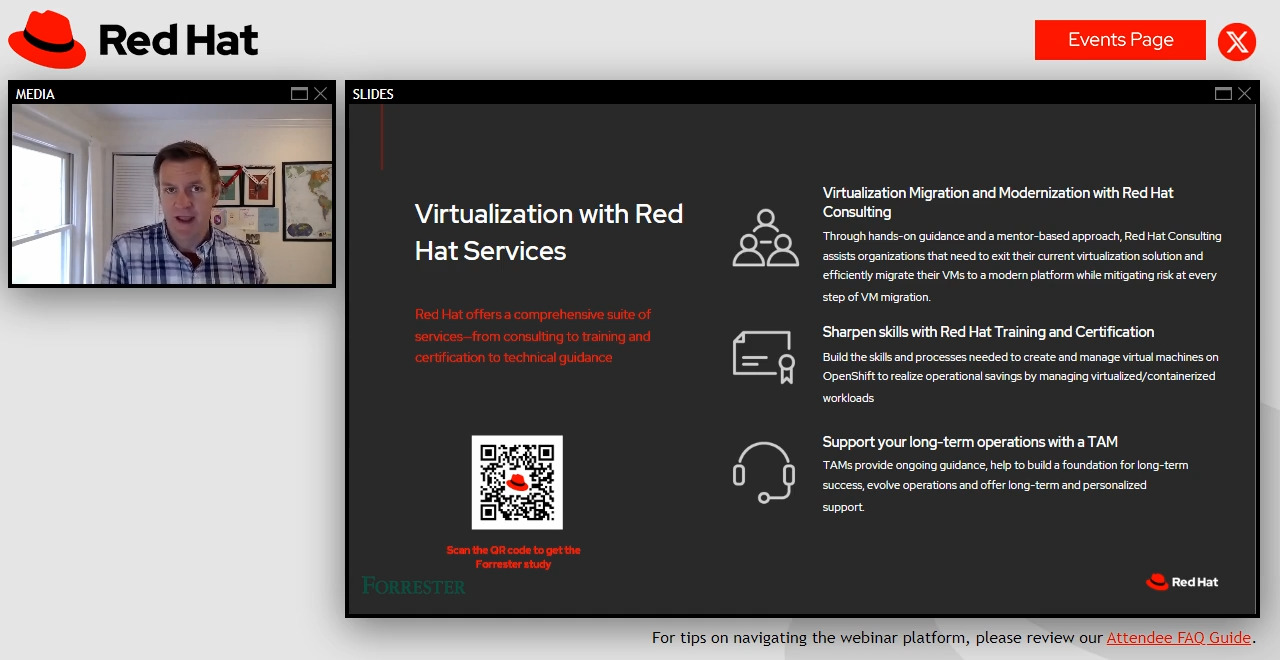
Task: Click the speaker video in Media panel
Action: (x=172, y=195)
